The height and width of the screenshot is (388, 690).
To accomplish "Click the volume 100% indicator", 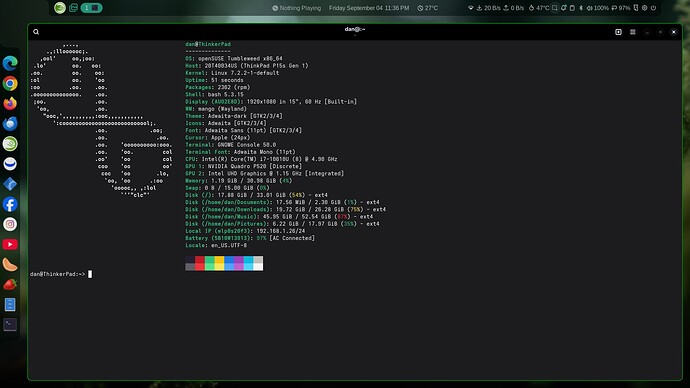I will coord(598,8).
